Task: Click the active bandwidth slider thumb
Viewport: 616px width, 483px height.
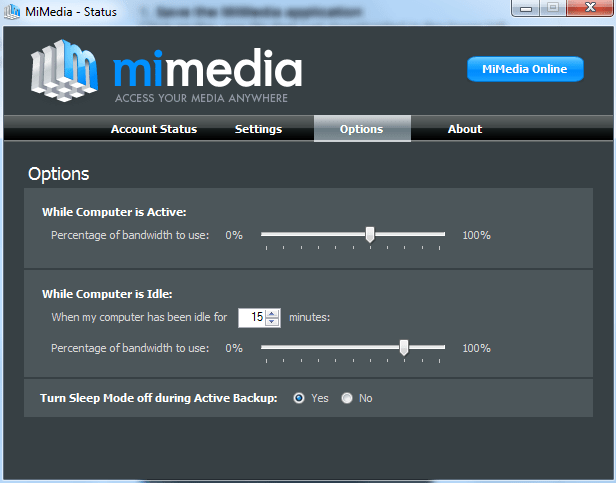Action: coord(370,235)
